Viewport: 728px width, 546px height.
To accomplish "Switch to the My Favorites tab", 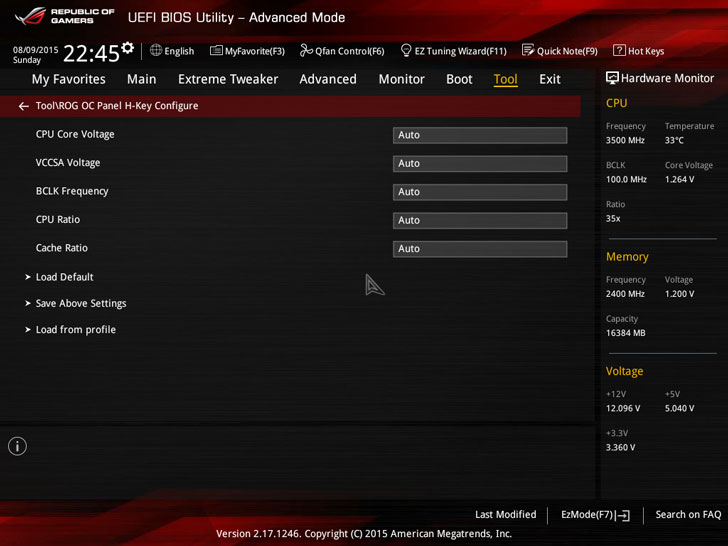I will coord(69,79).
